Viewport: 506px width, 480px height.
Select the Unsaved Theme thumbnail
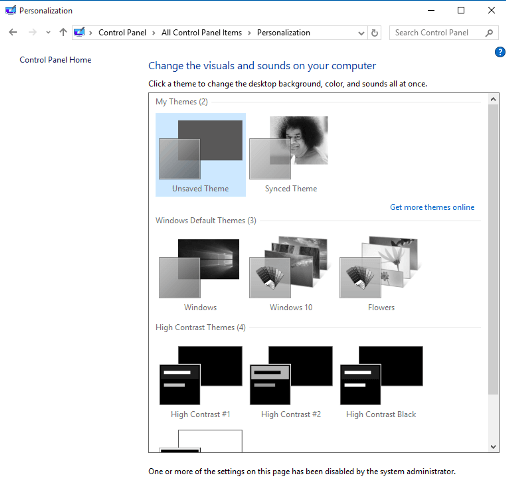201,155
